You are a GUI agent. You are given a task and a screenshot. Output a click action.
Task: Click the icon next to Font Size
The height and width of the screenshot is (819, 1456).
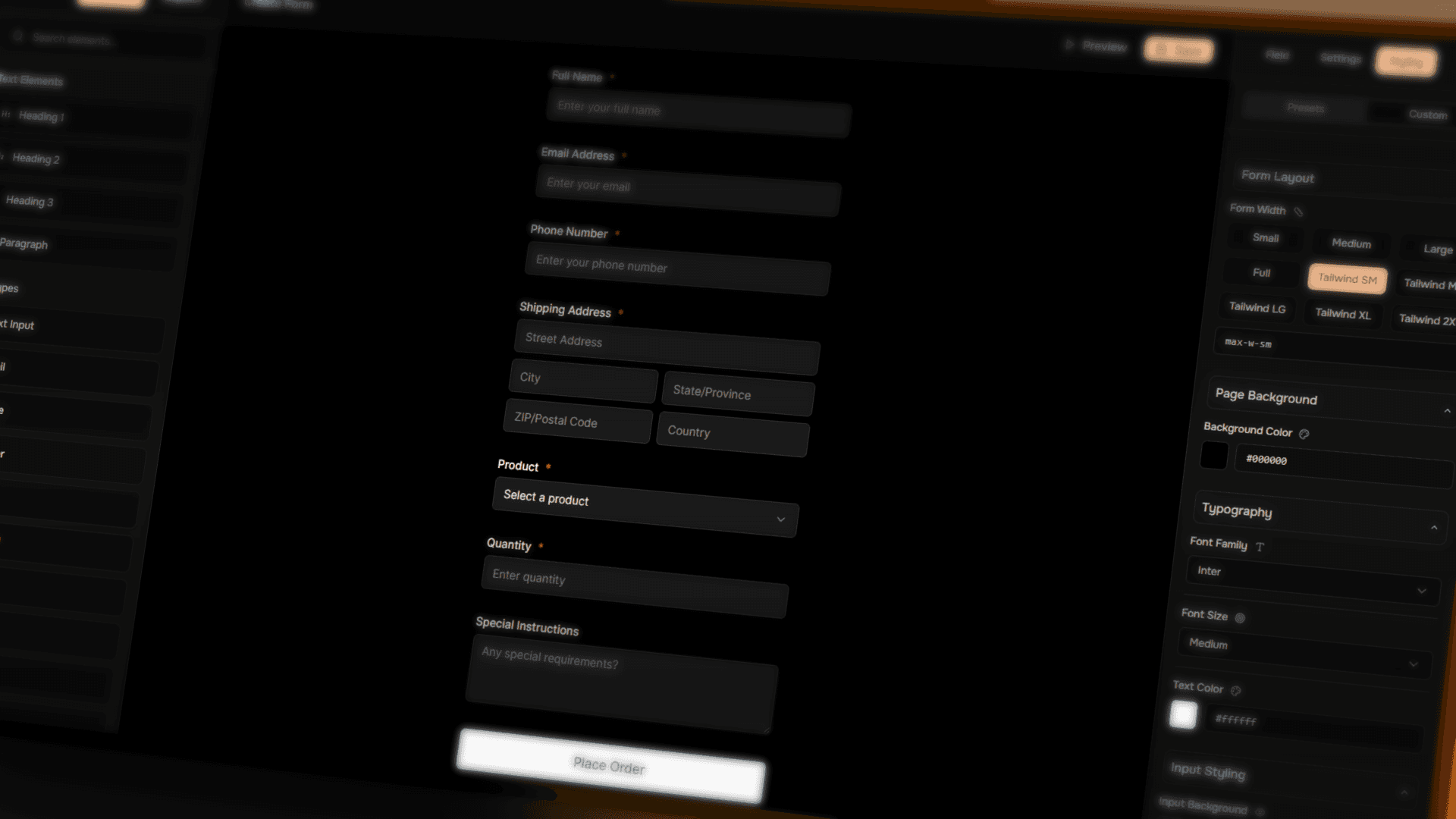click(x=1240, y=618)
